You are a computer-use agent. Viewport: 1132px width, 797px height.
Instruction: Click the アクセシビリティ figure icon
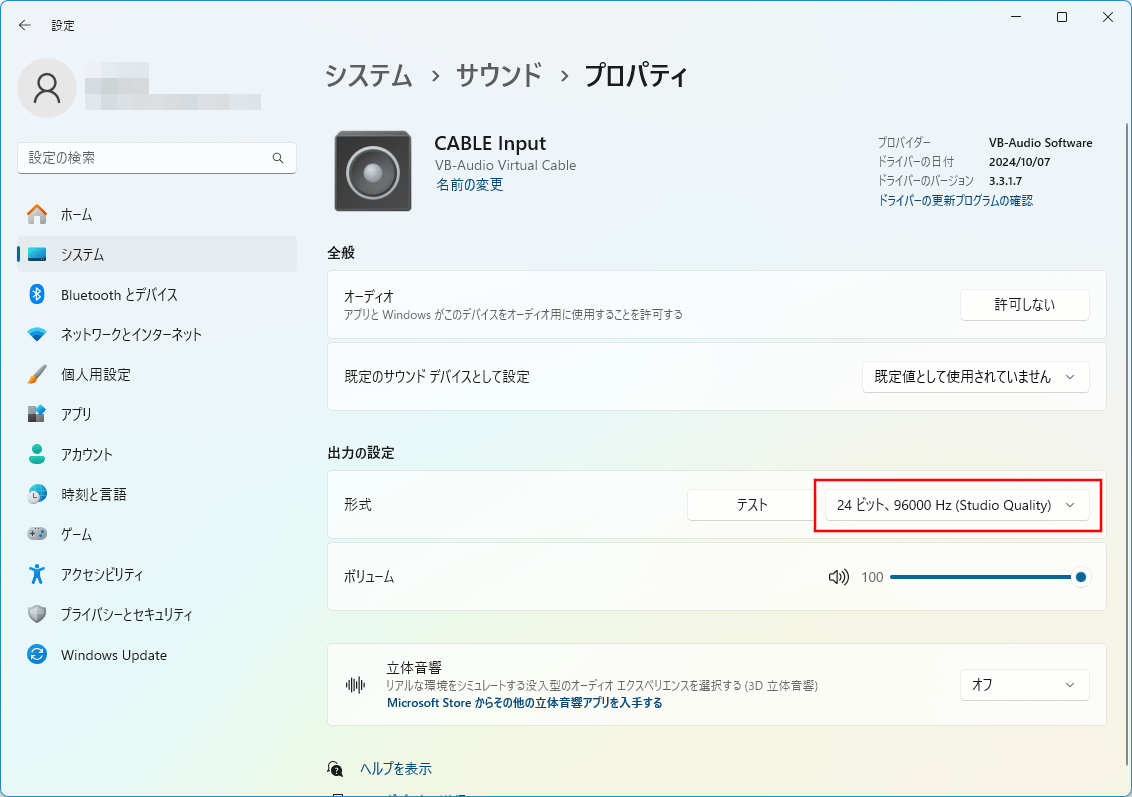click(37, 574)
